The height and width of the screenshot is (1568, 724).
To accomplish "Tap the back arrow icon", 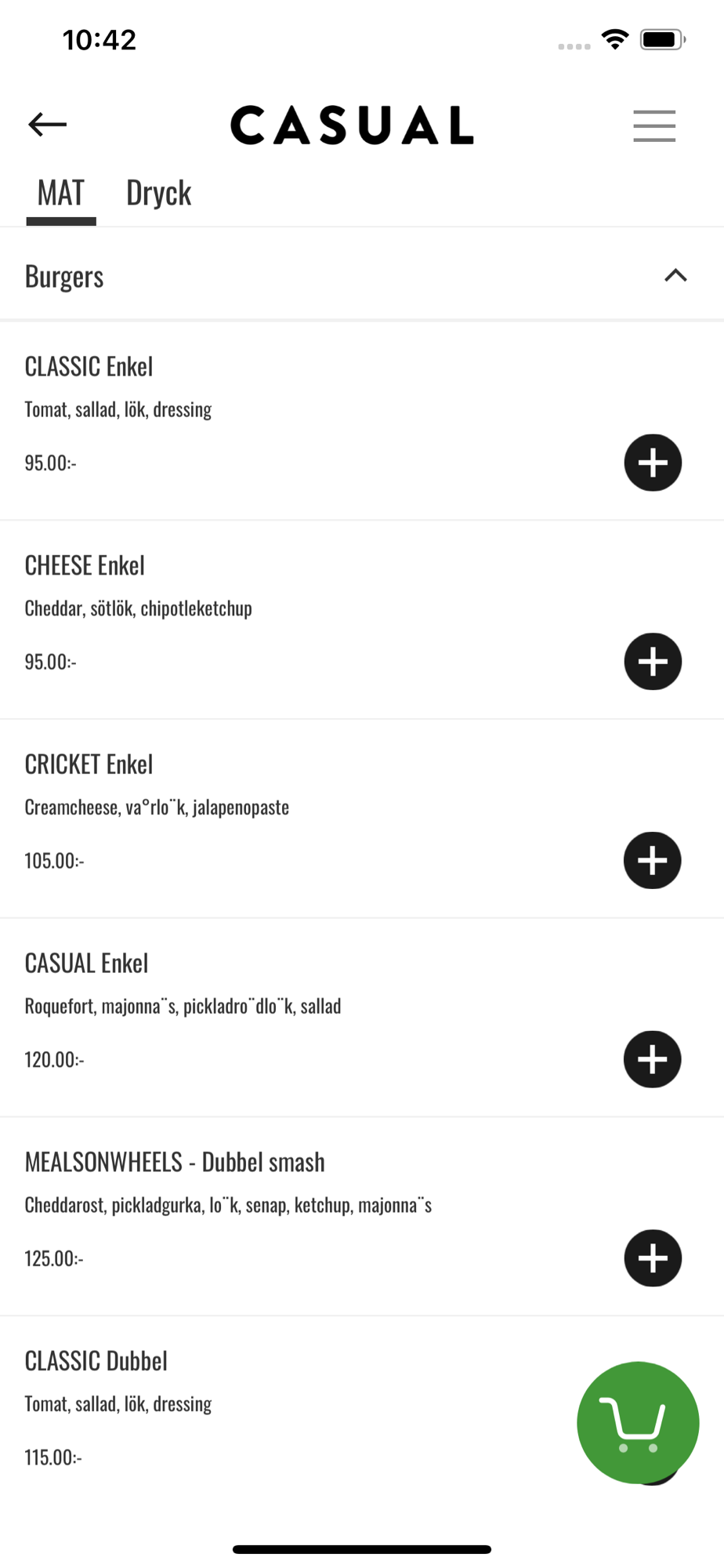I will [x=47, y=125].
